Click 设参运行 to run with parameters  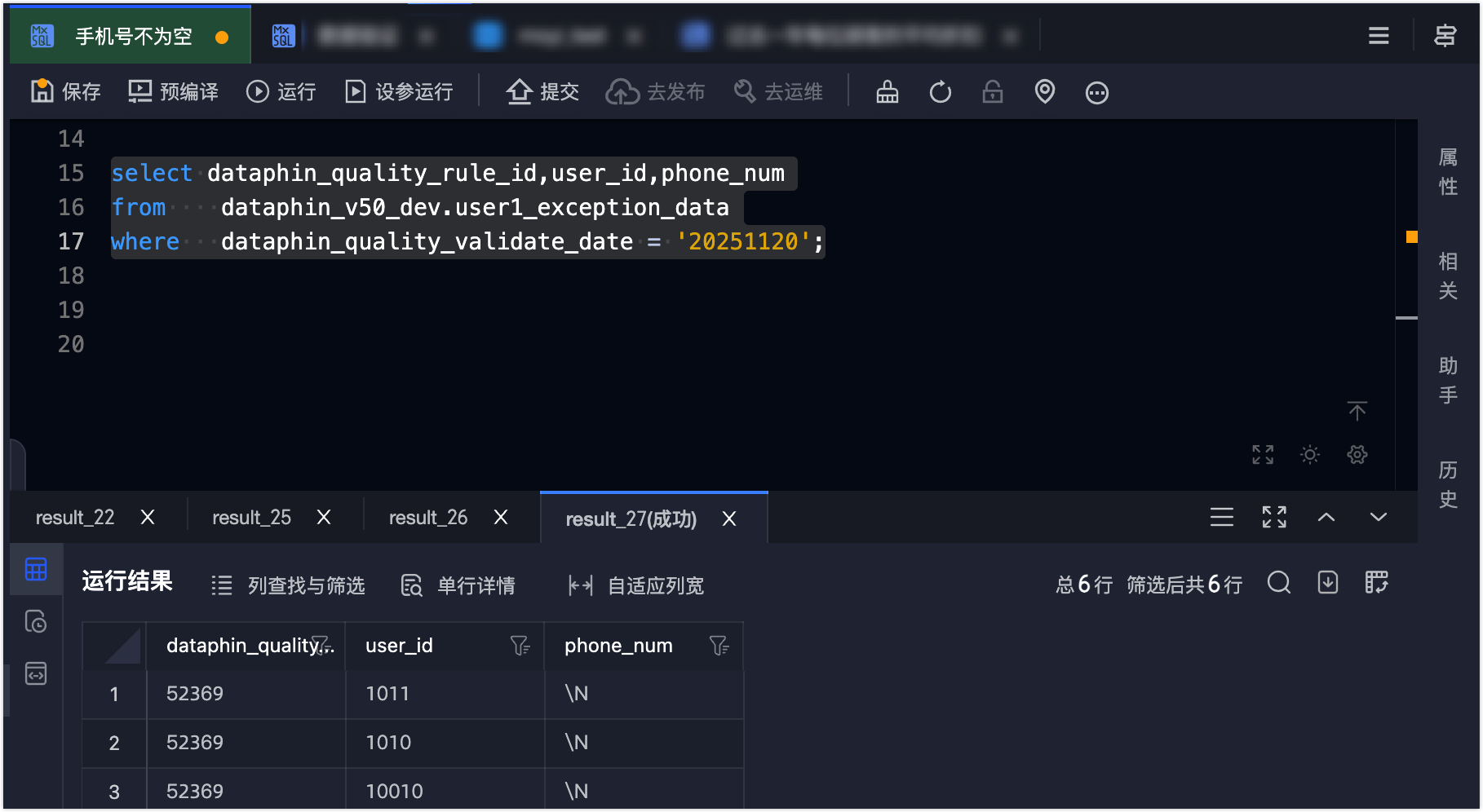coord(399,92)
